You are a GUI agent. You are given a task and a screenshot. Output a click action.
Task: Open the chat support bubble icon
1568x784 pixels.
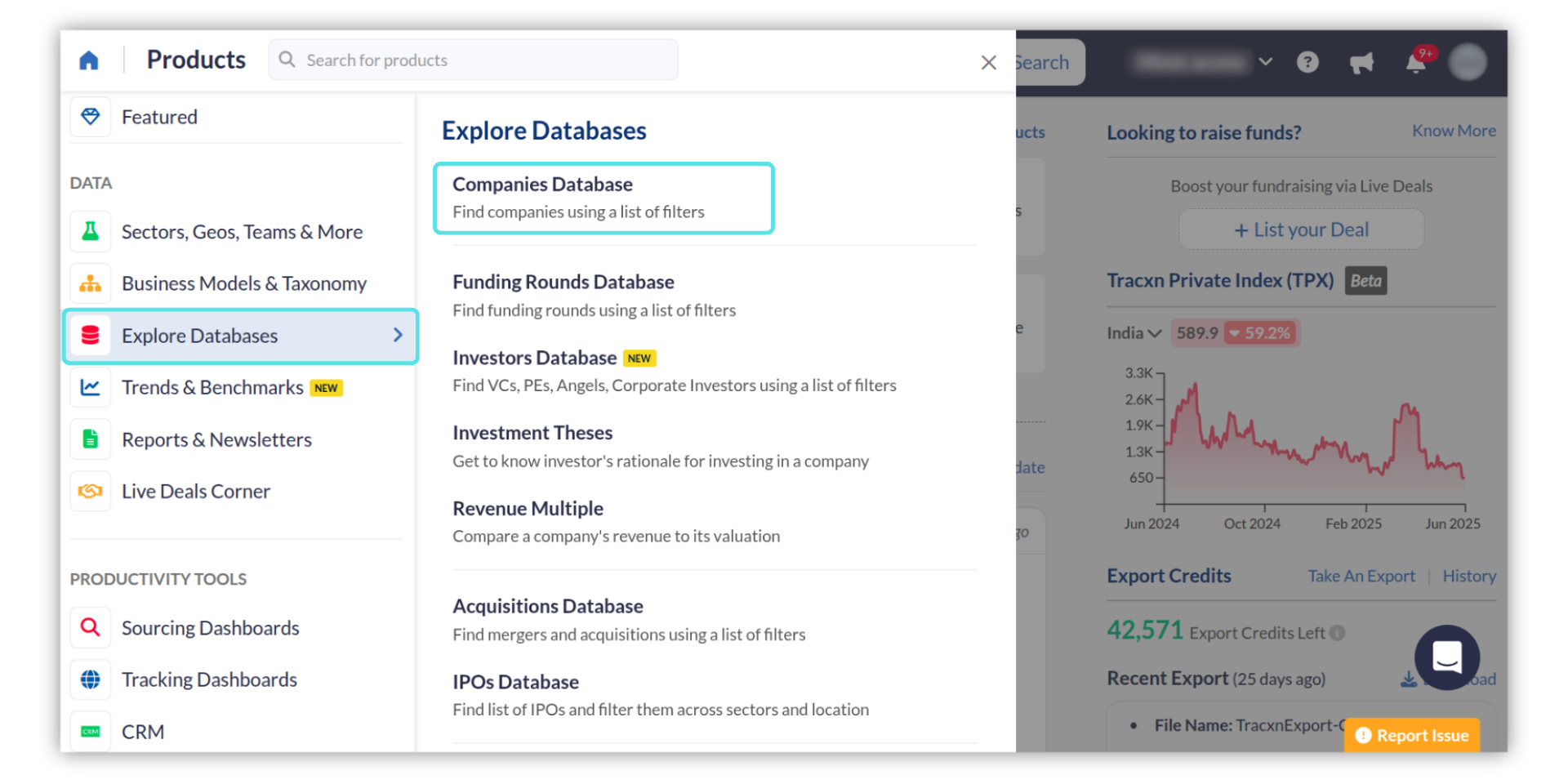pyautogui.click(x=1446, y=657)
